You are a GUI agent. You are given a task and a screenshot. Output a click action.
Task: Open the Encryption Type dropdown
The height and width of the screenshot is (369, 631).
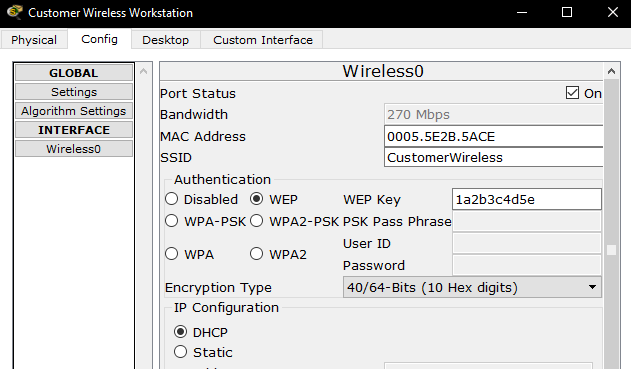[472, 287]
